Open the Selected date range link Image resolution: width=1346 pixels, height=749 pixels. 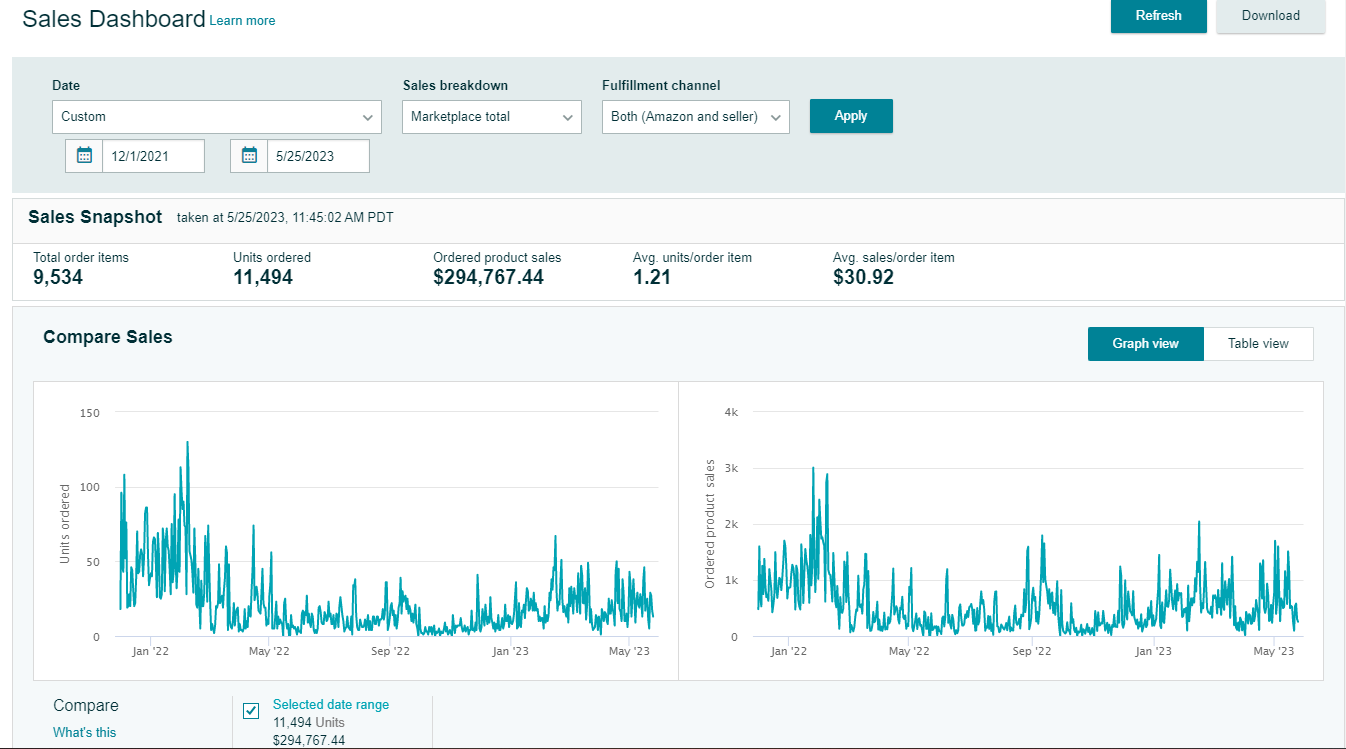pos(331,705)
